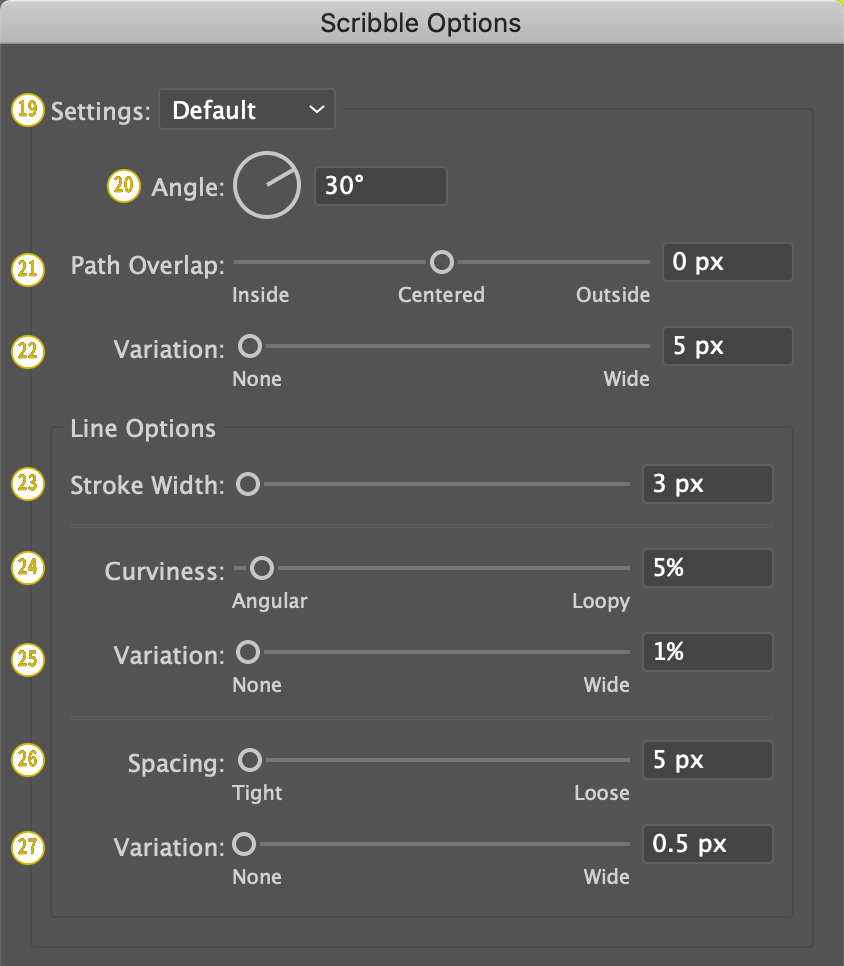
Task: Click the Curviness Variation field showing 1%
Action: point(707,652)
